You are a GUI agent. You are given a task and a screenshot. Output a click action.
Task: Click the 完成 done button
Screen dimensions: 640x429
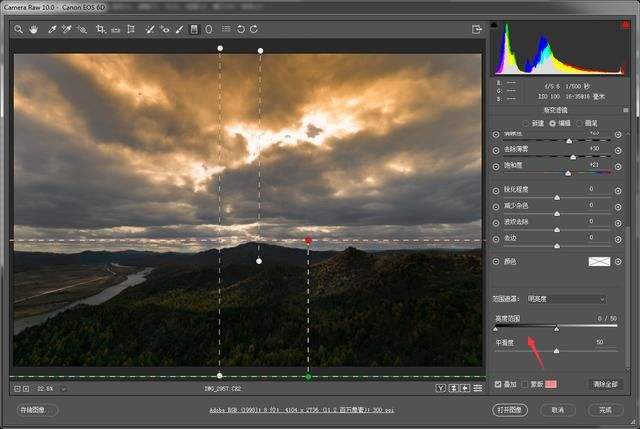pyautogui.click(x=605, y=410)
